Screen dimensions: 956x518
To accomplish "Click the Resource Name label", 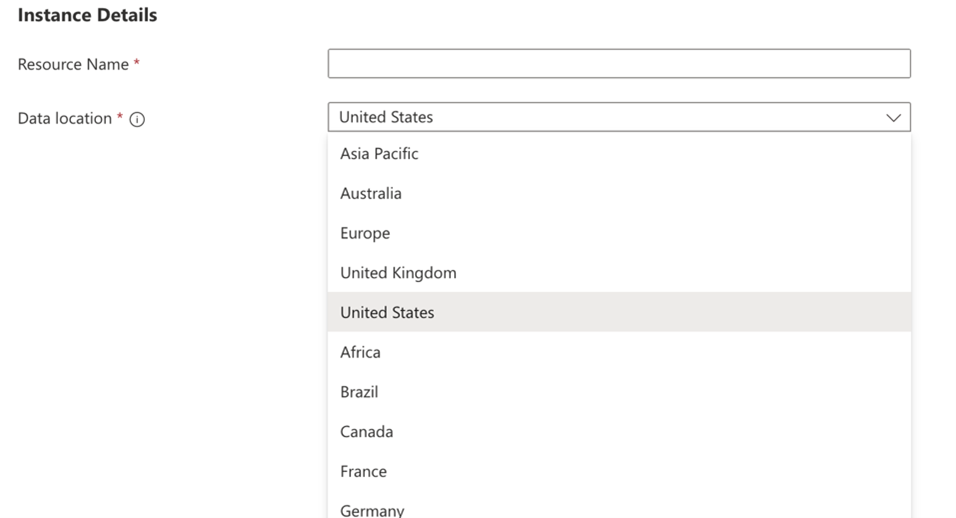I will (73, 64).
